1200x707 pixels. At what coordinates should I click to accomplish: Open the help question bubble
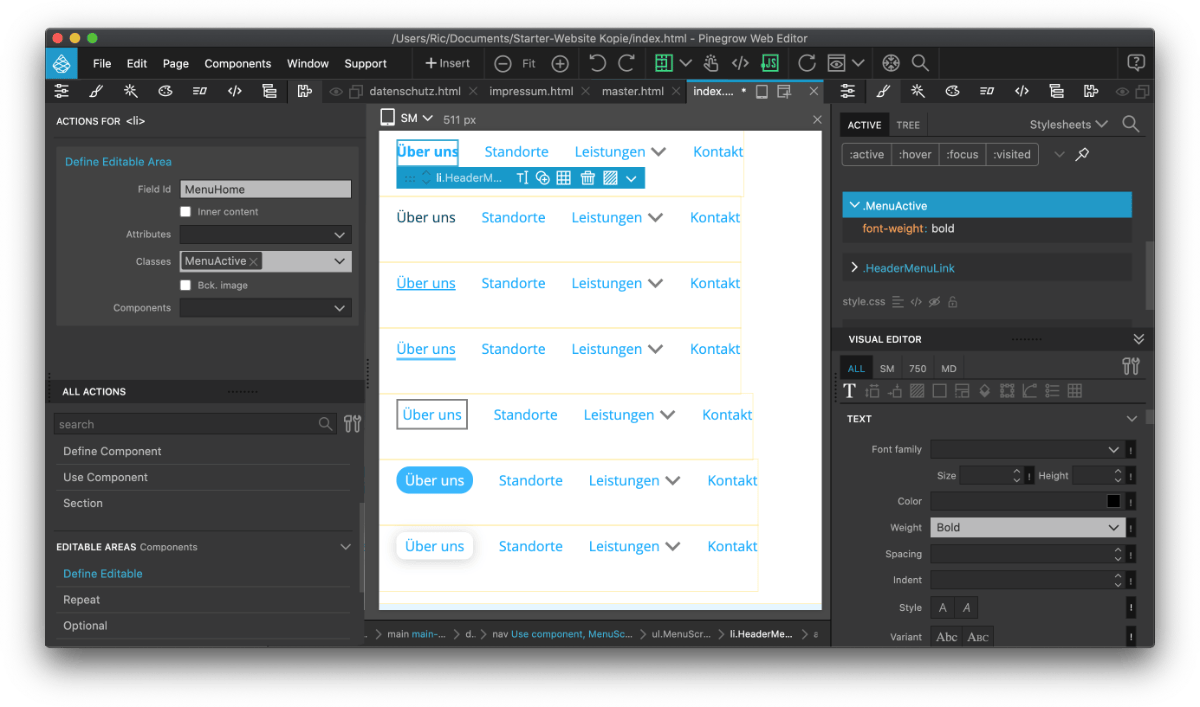point(1136,62)
